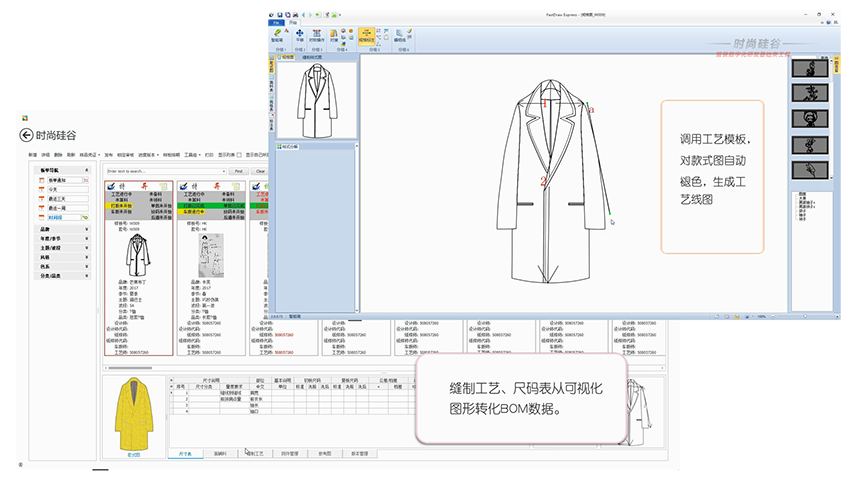Click the yellow note icon on the W009 card
Screen dimensions: 850x478
coord(164,186)
